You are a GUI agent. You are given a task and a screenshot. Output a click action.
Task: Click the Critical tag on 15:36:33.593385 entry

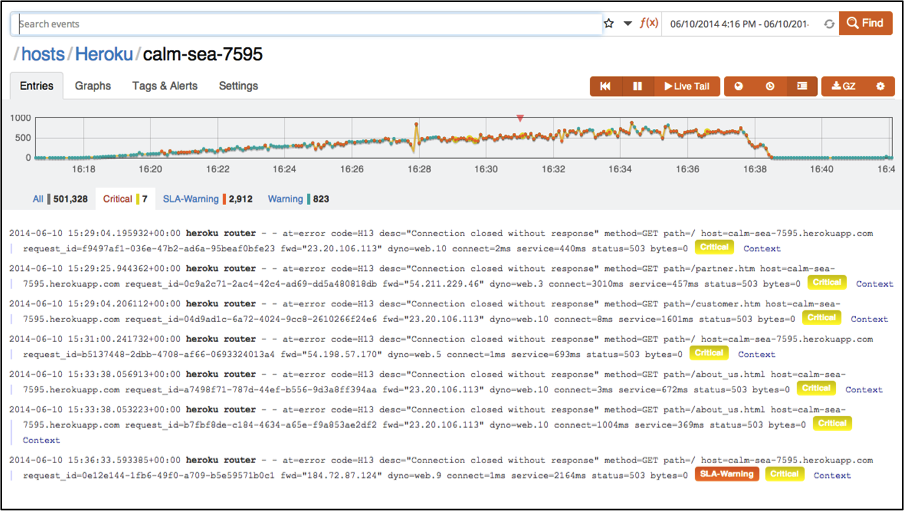tap(784, 474)
